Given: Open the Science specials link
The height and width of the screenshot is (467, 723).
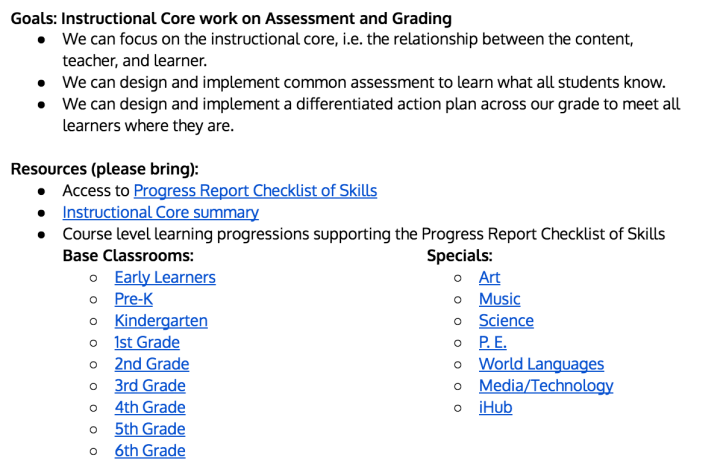Looking at the screenshot, I should pos(506,321).
